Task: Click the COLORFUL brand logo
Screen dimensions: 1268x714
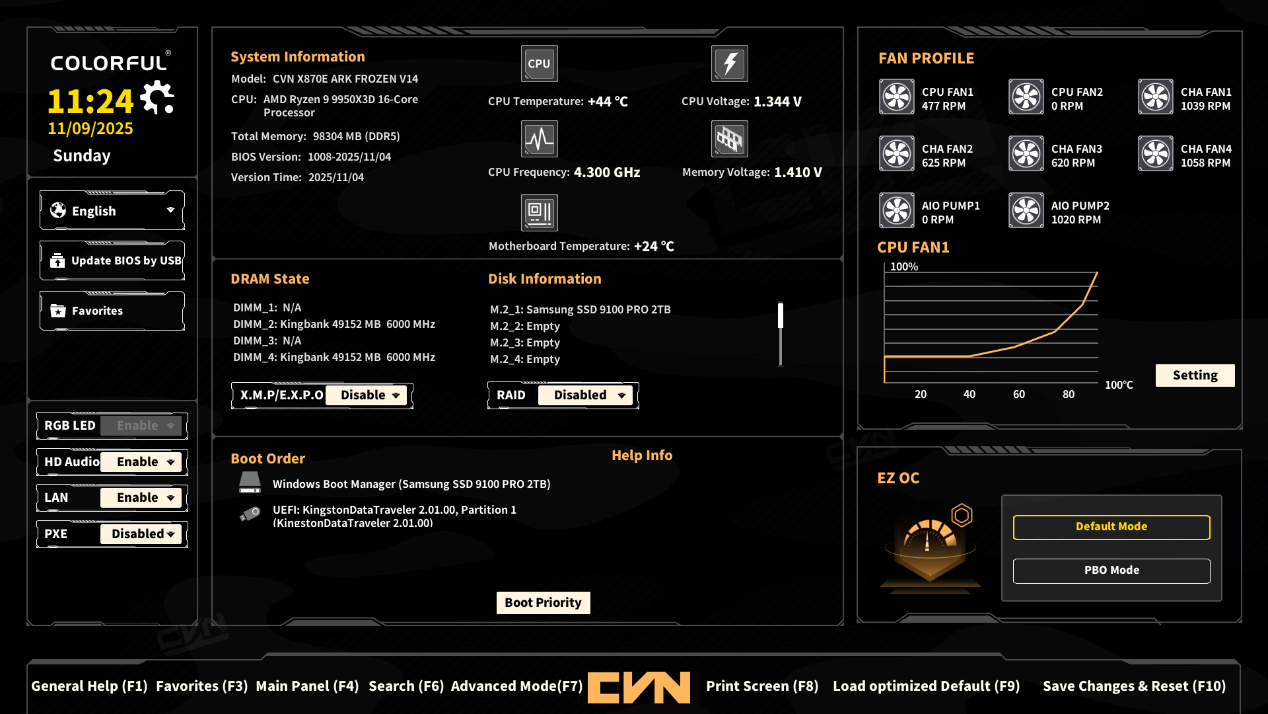Action: click(x=110, y=63)
